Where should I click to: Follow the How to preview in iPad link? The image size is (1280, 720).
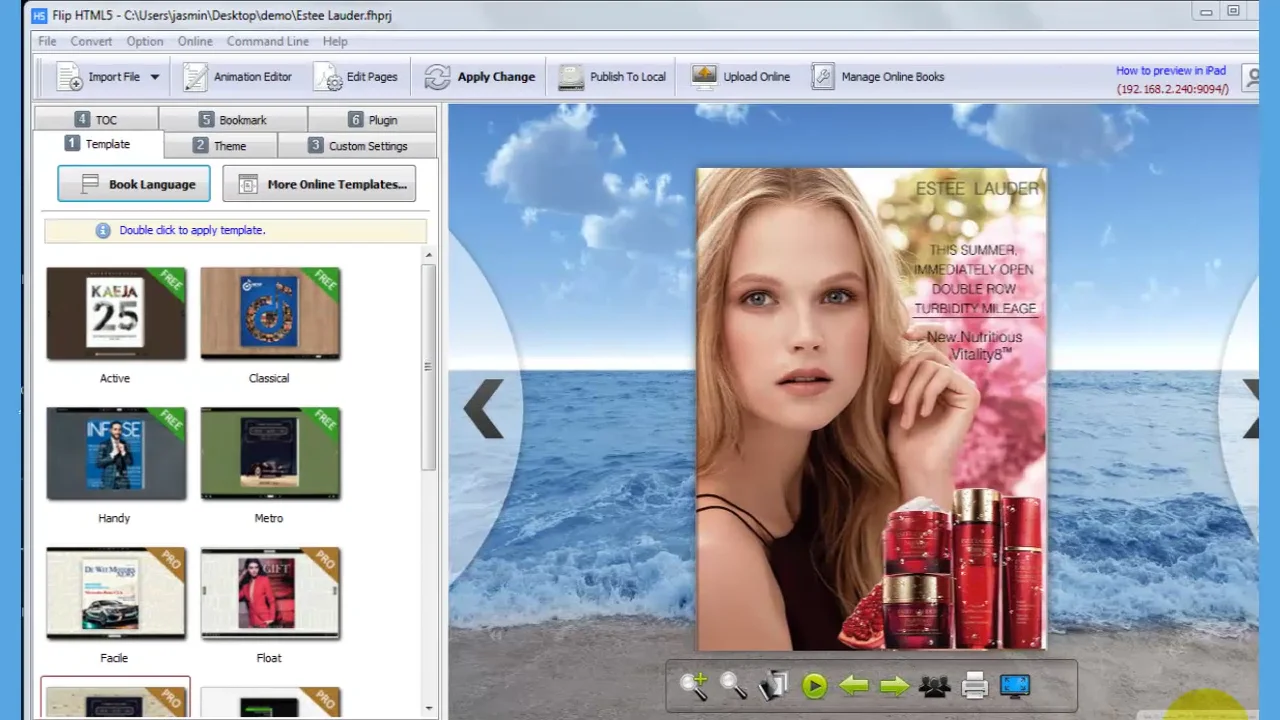(x=1171, y=71)
